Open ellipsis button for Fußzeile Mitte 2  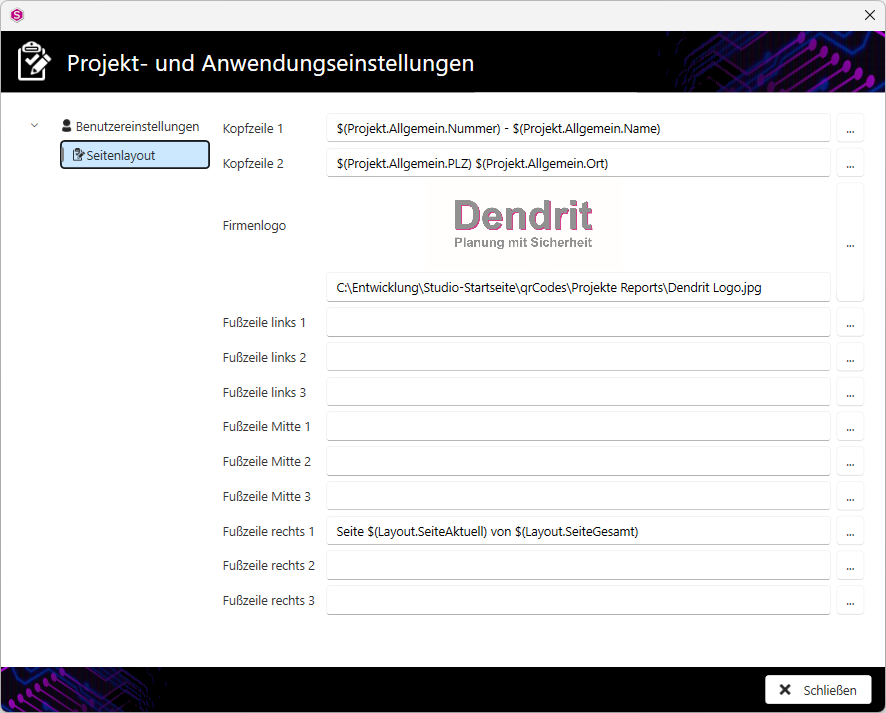click(850, 462)
